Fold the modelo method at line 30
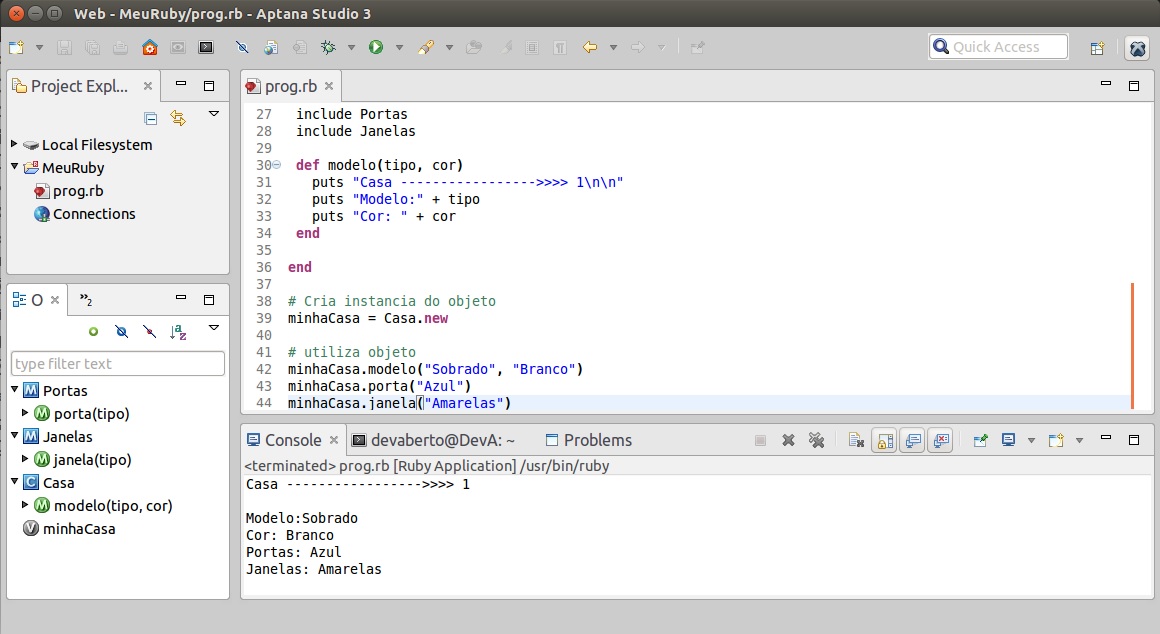 (x=276, y=165)
